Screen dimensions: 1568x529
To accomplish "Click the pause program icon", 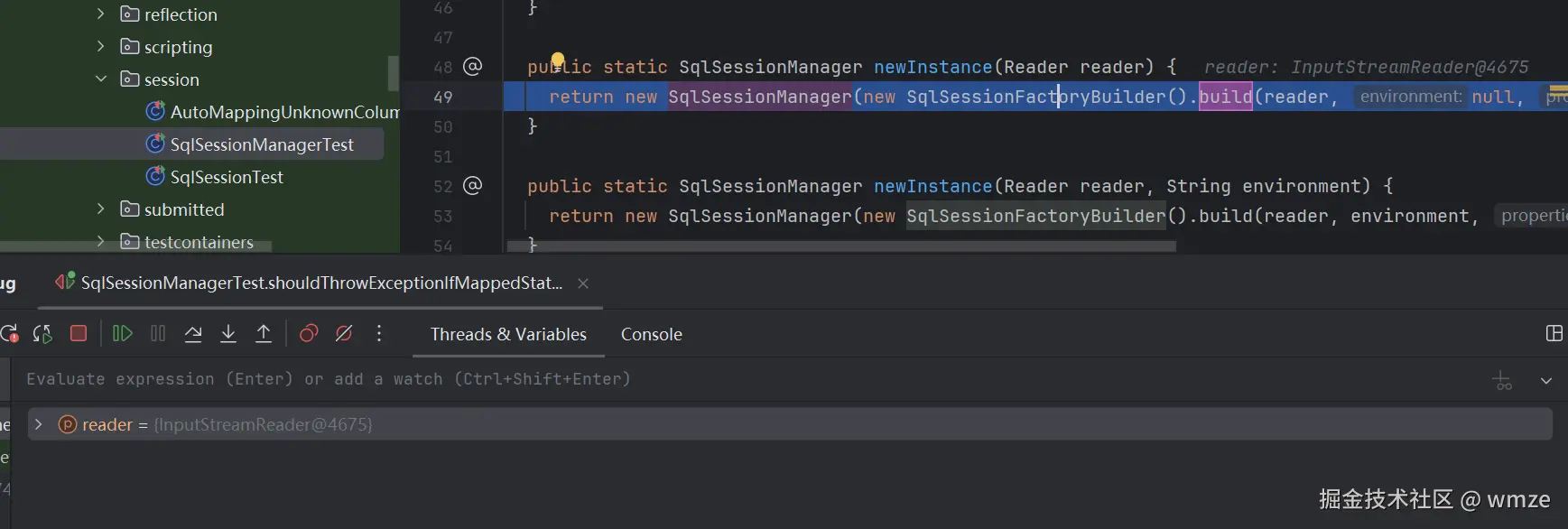I will [158, 334].
